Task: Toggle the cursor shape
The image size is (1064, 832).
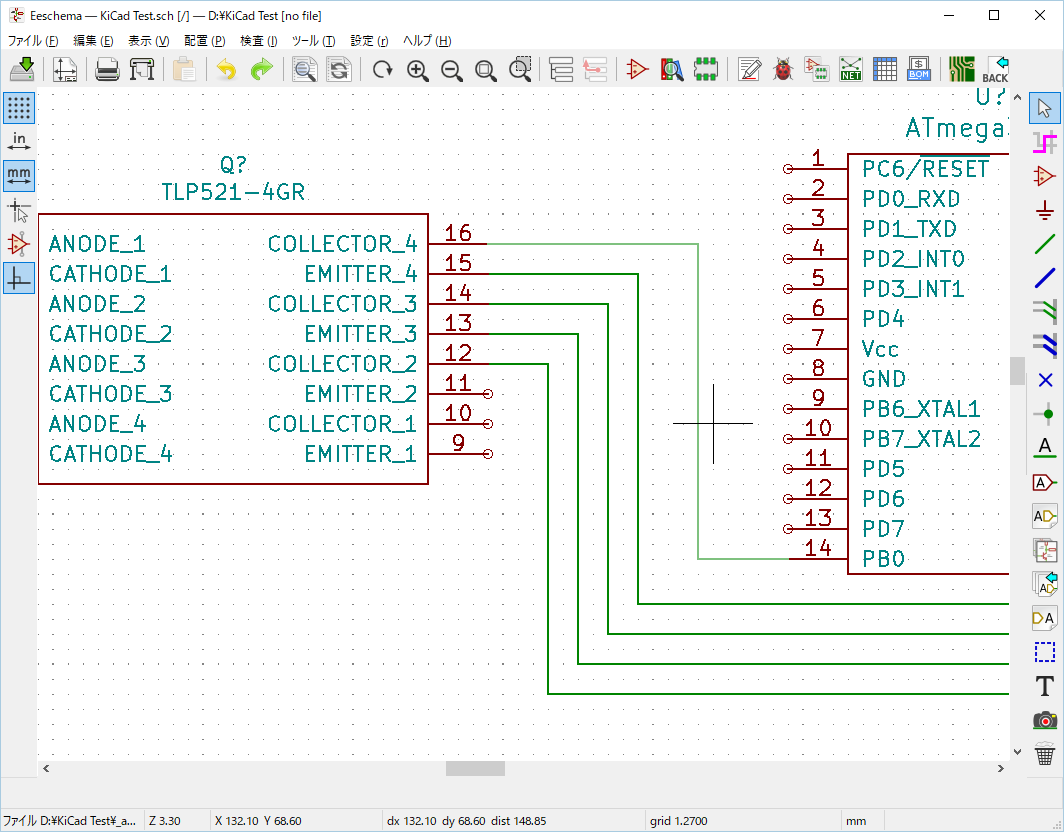Action: tap(19, 210)
